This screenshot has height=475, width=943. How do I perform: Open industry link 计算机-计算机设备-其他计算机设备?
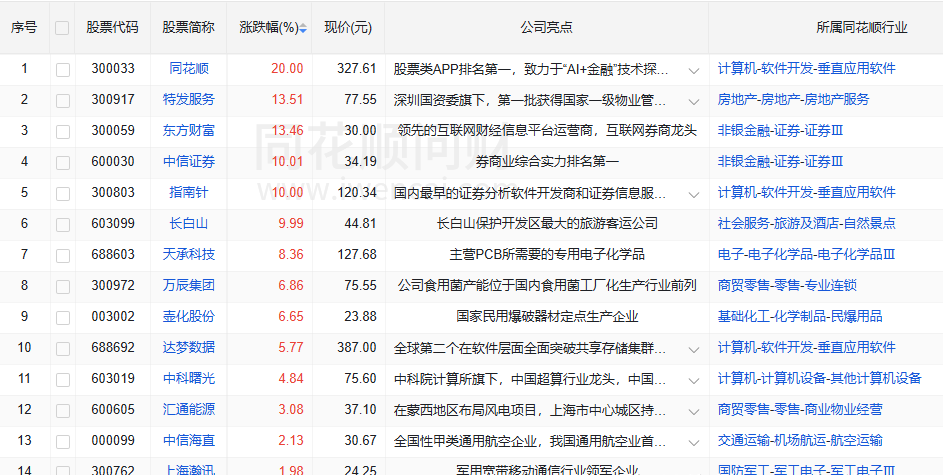pos(820,379)
